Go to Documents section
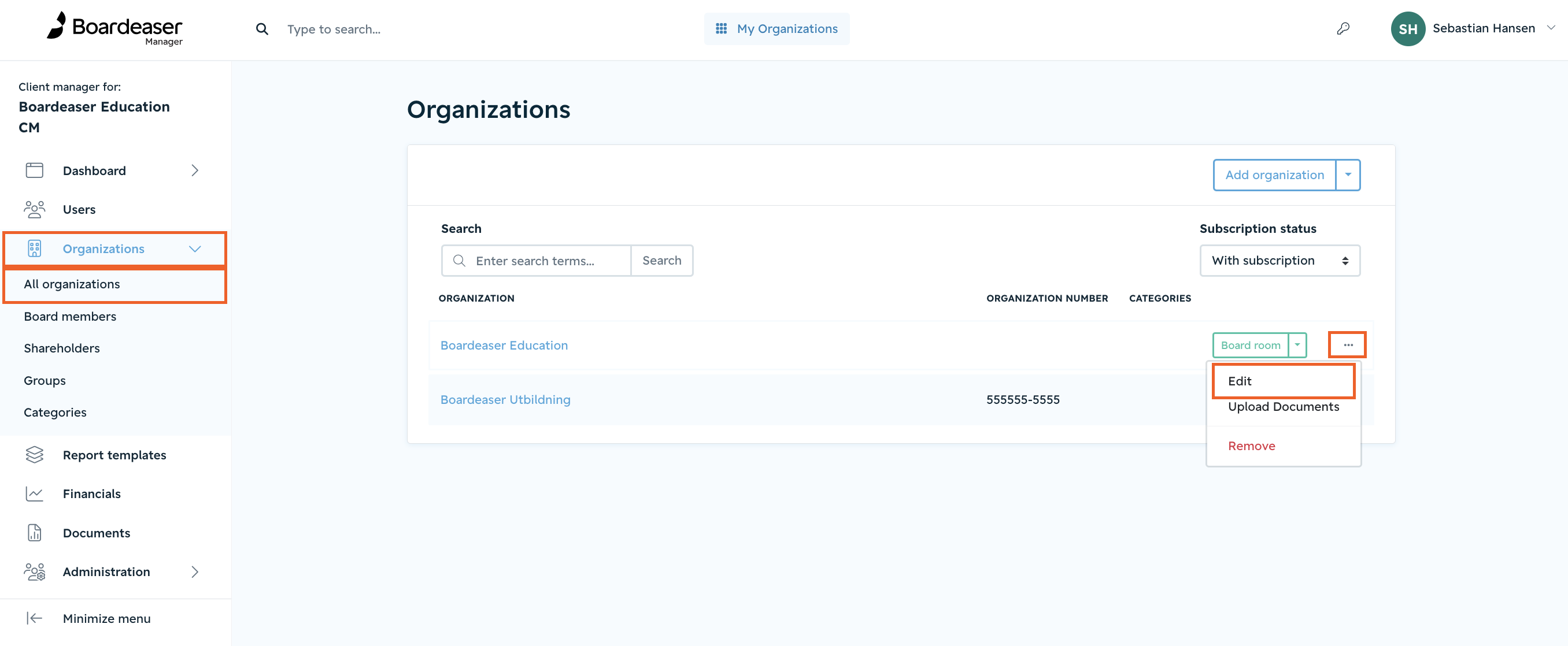Screen dimensions: 1568x646 [x=96, y=533]
